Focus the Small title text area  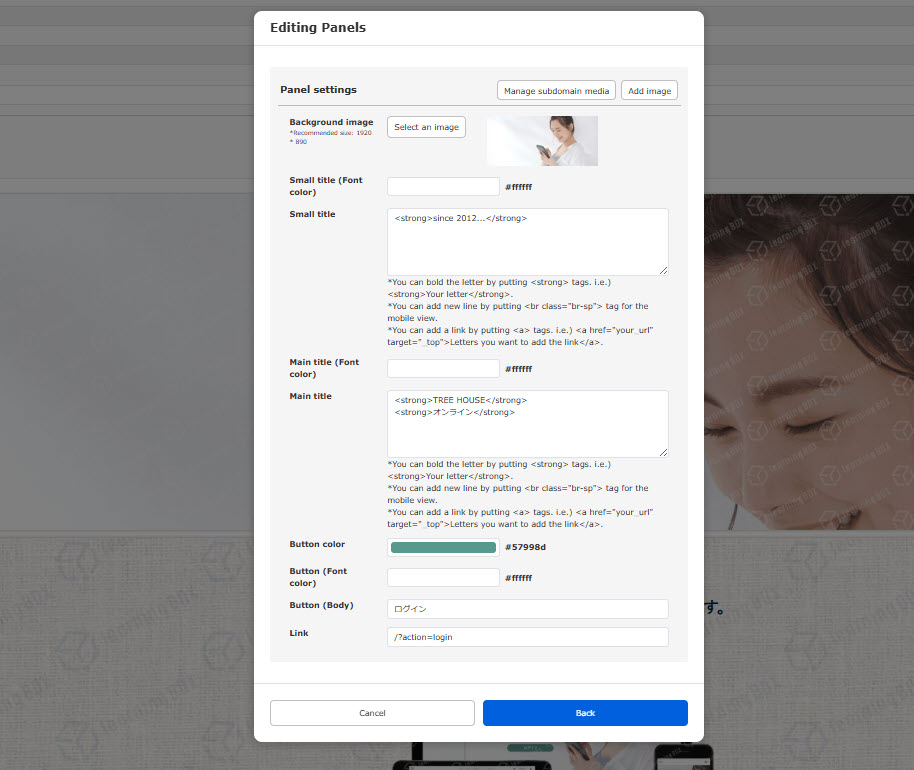[x=527, y=241]
